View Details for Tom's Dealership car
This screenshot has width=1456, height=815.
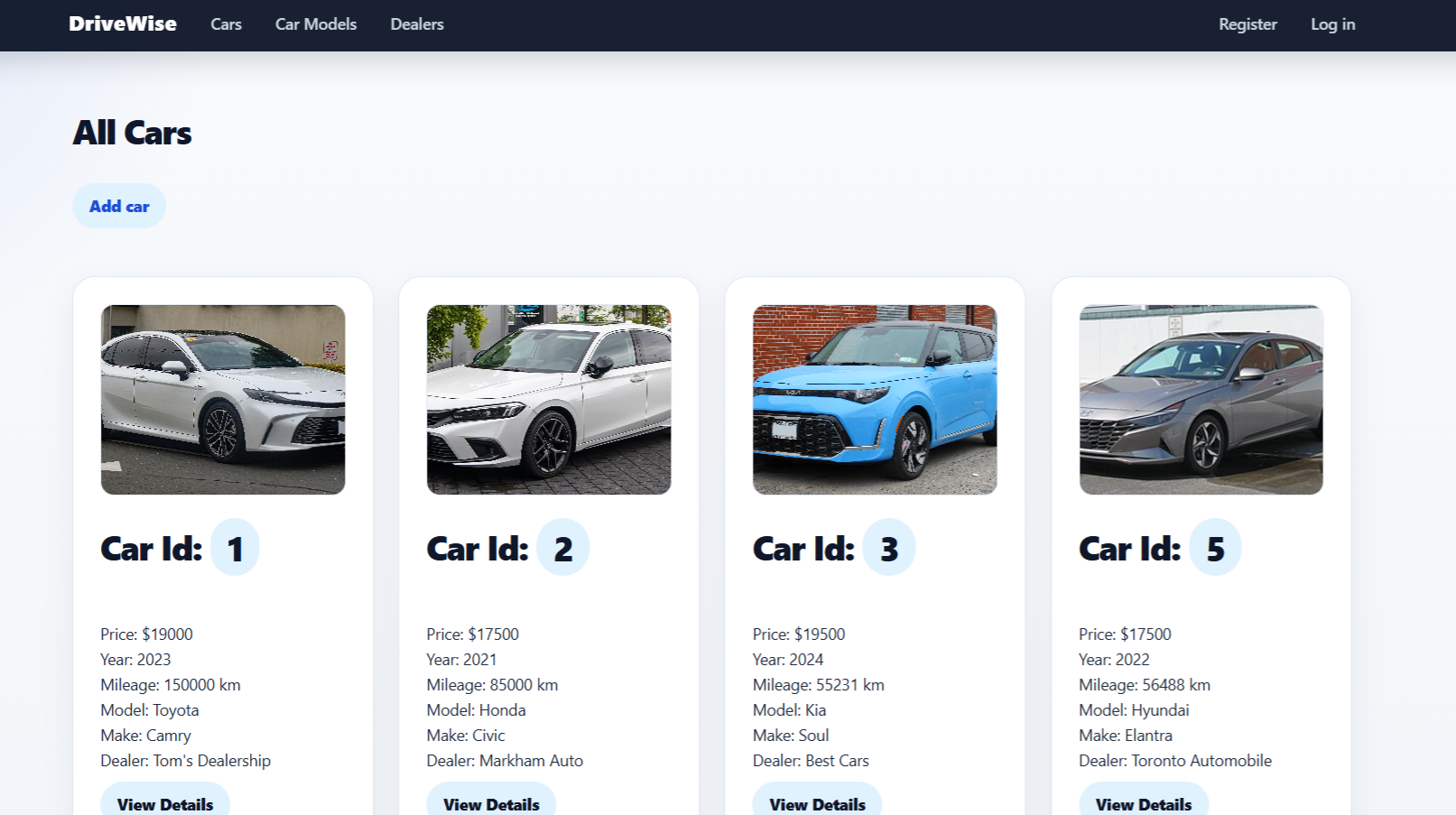[x=165, y=803]
